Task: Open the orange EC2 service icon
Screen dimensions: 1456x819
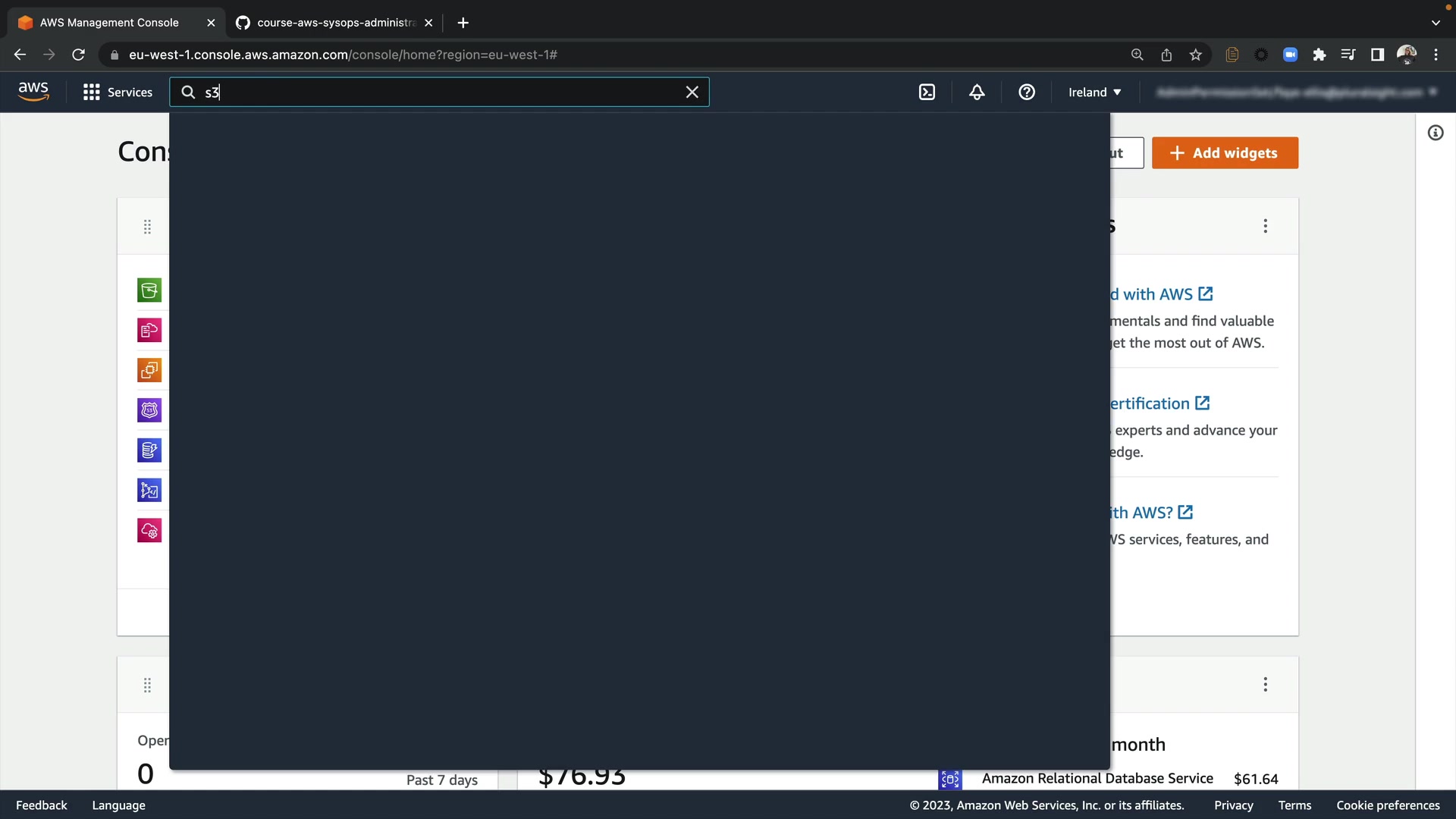Action: tap(149, 370)
